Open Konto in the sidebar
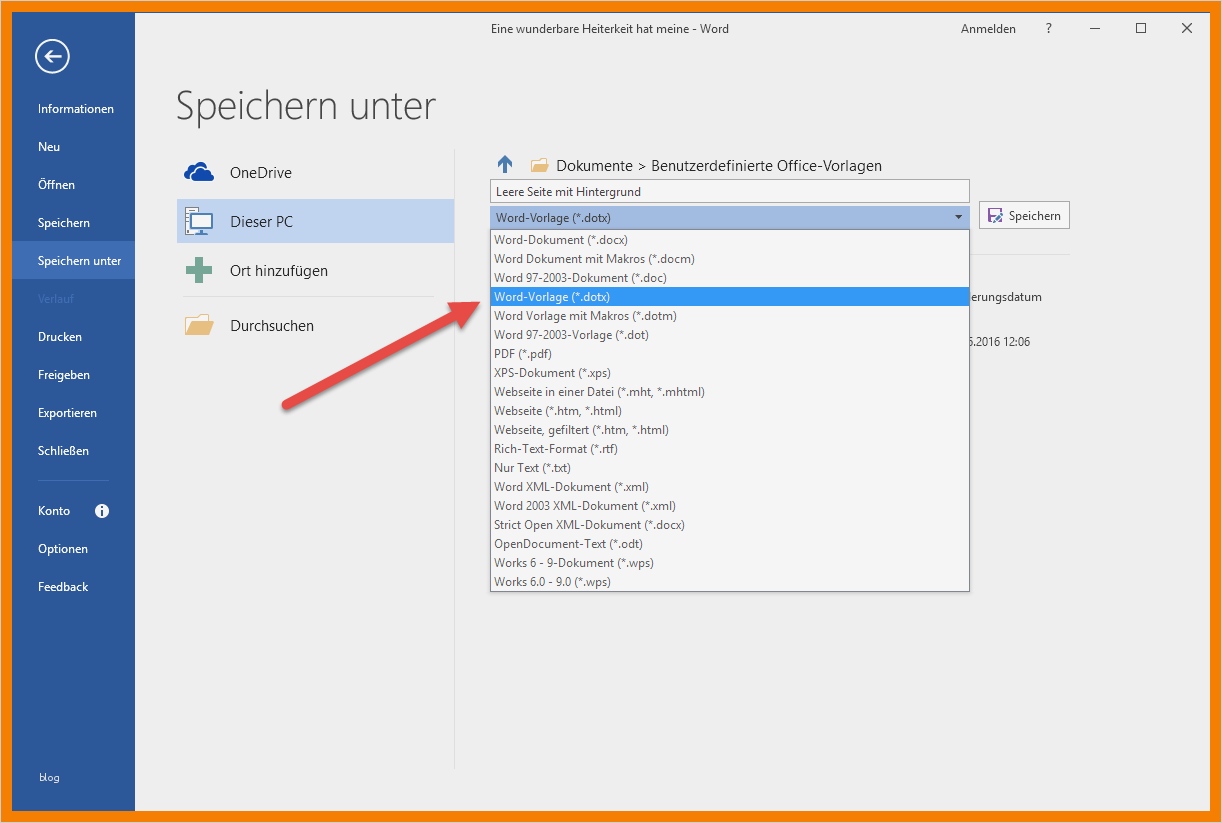Screen dimensions: 1222x823 point(54,511)
